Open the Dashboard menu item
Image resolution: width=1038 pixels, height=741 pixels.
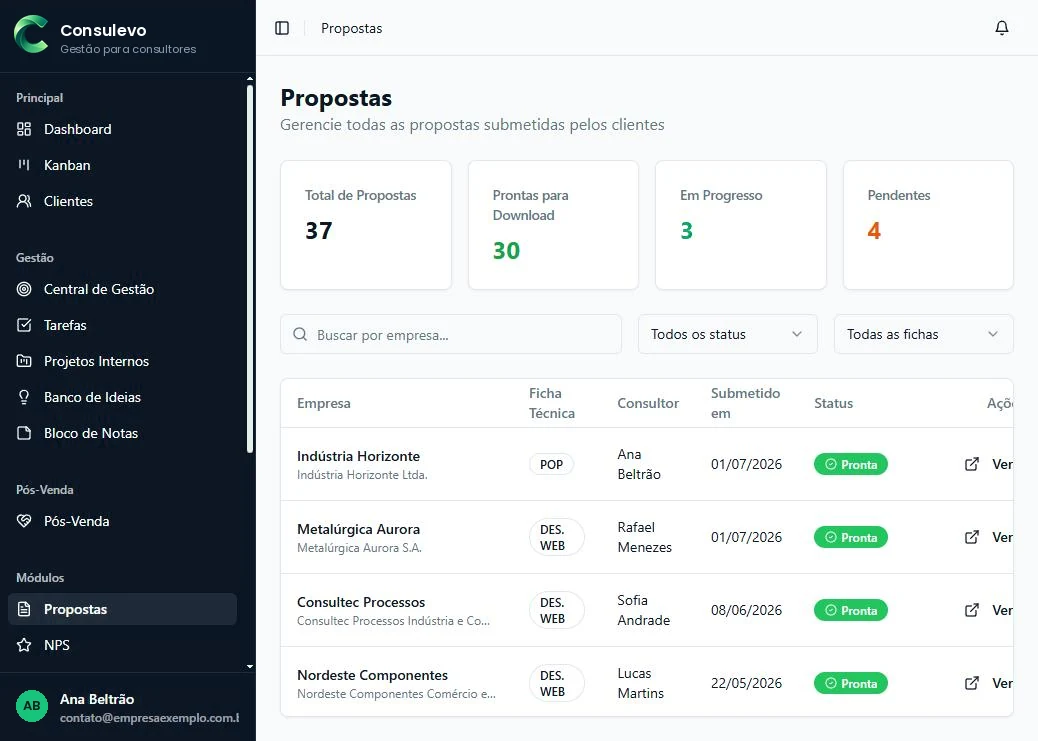pyautogui.click(x=122, y=129)
